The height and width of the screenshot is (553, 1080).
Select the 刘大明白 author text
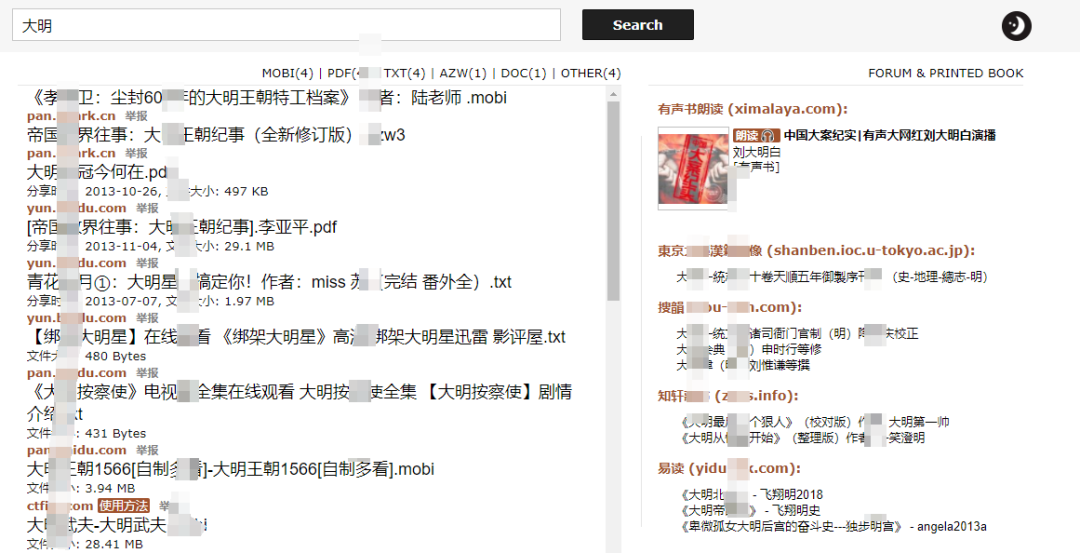coord(757,152)
